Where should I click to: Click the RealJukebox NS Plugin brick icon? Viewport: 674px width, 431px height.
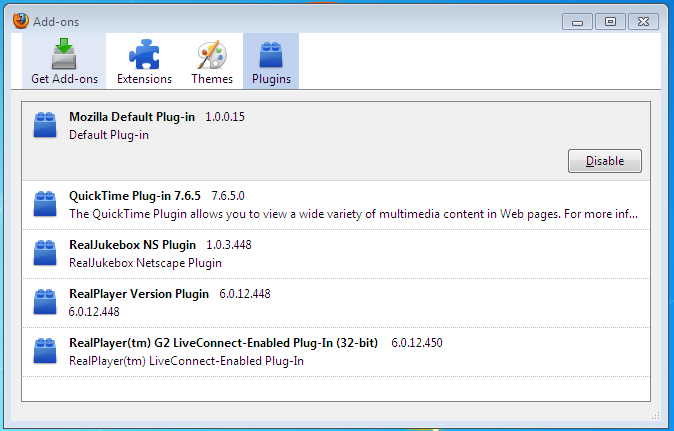[x=45, y=253]
